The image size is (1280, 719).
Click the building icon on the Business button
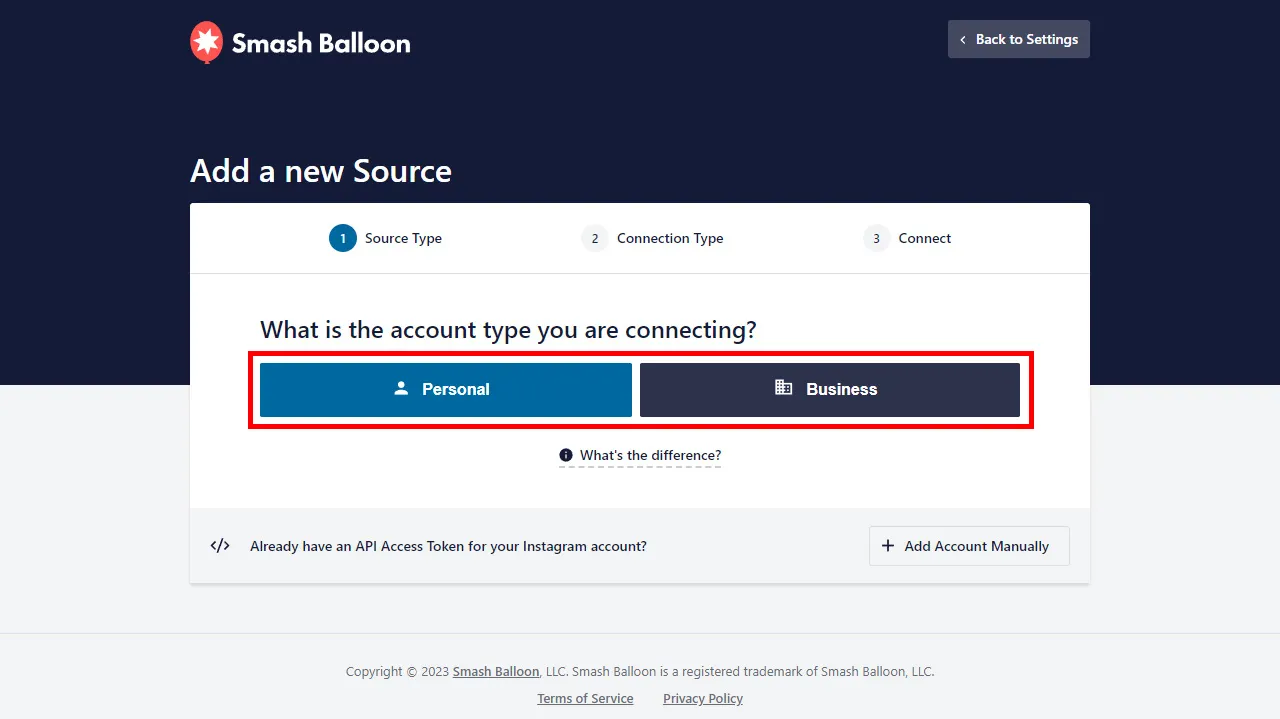784,388
